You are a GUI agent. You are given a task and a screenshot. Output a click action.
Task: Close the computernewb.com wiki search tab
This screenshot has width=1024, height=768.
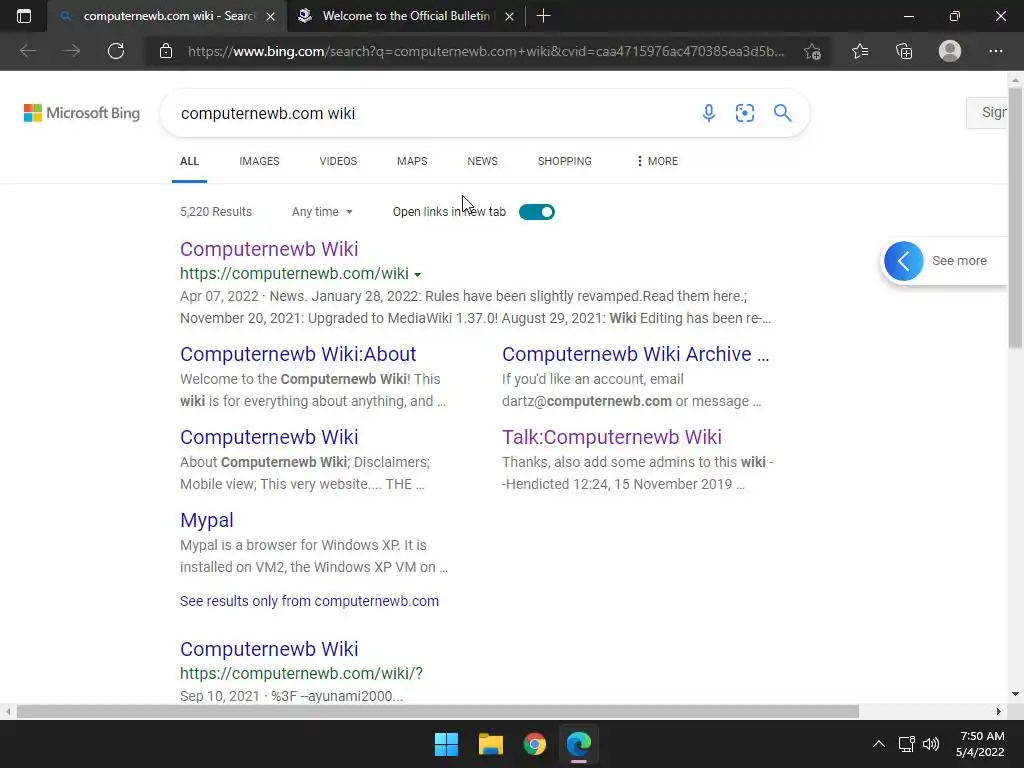coord(270,16)
